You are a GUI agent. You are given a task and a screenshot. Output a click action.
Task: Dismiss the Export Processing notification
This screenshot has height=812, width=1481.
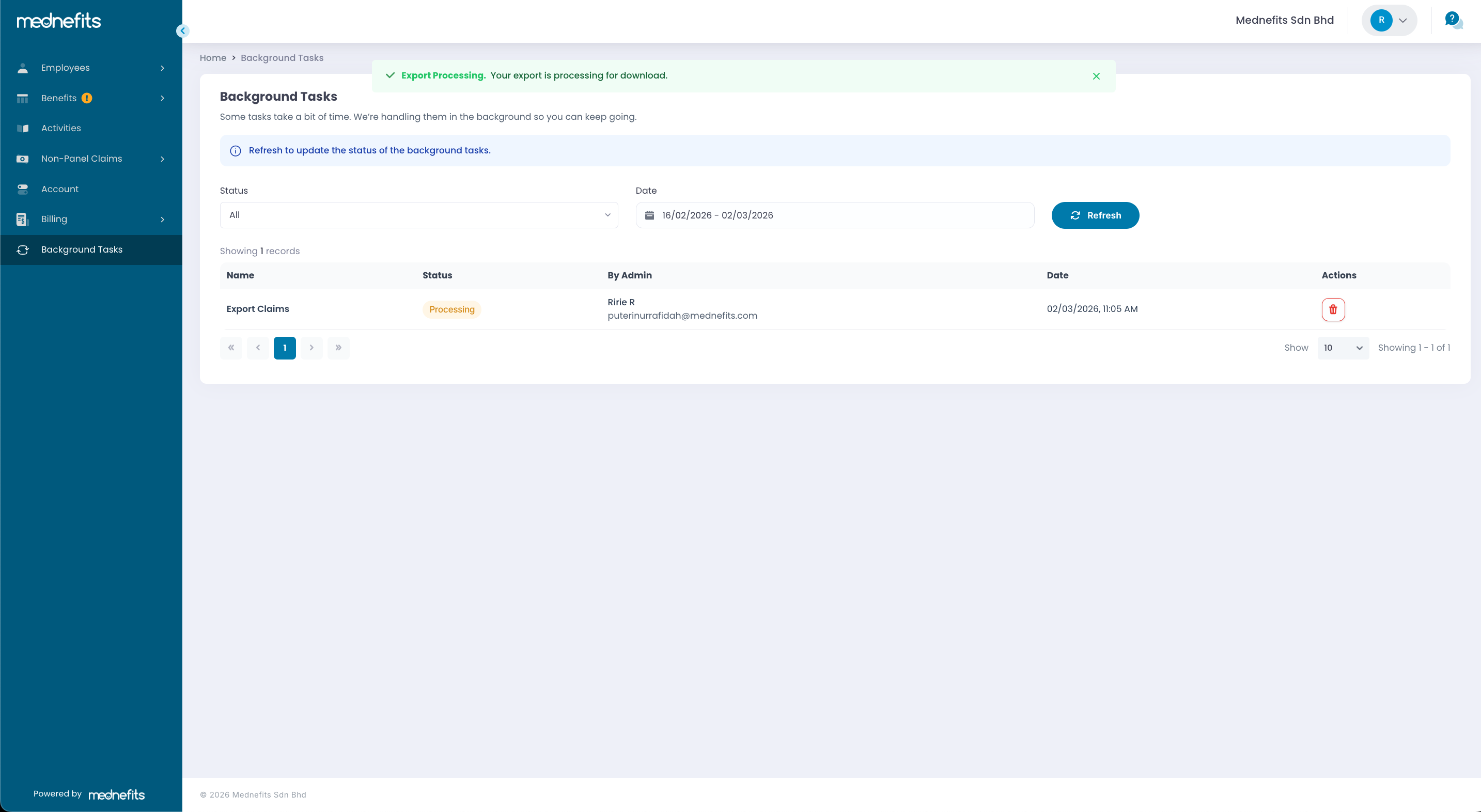[x=1096, y=76]
